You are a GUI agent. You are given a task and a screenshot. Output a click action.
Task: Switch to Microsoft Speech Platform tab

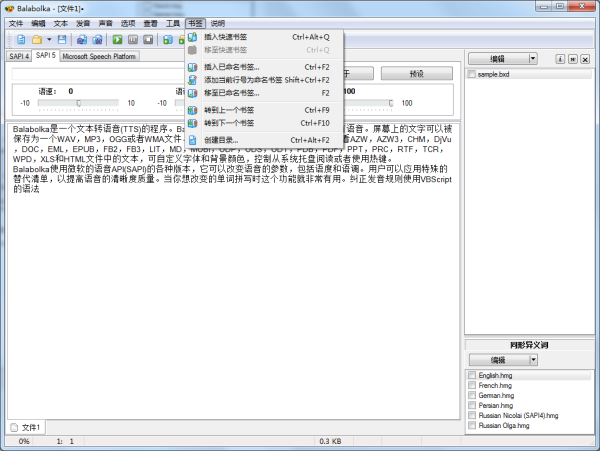click(x=101, y=57)
